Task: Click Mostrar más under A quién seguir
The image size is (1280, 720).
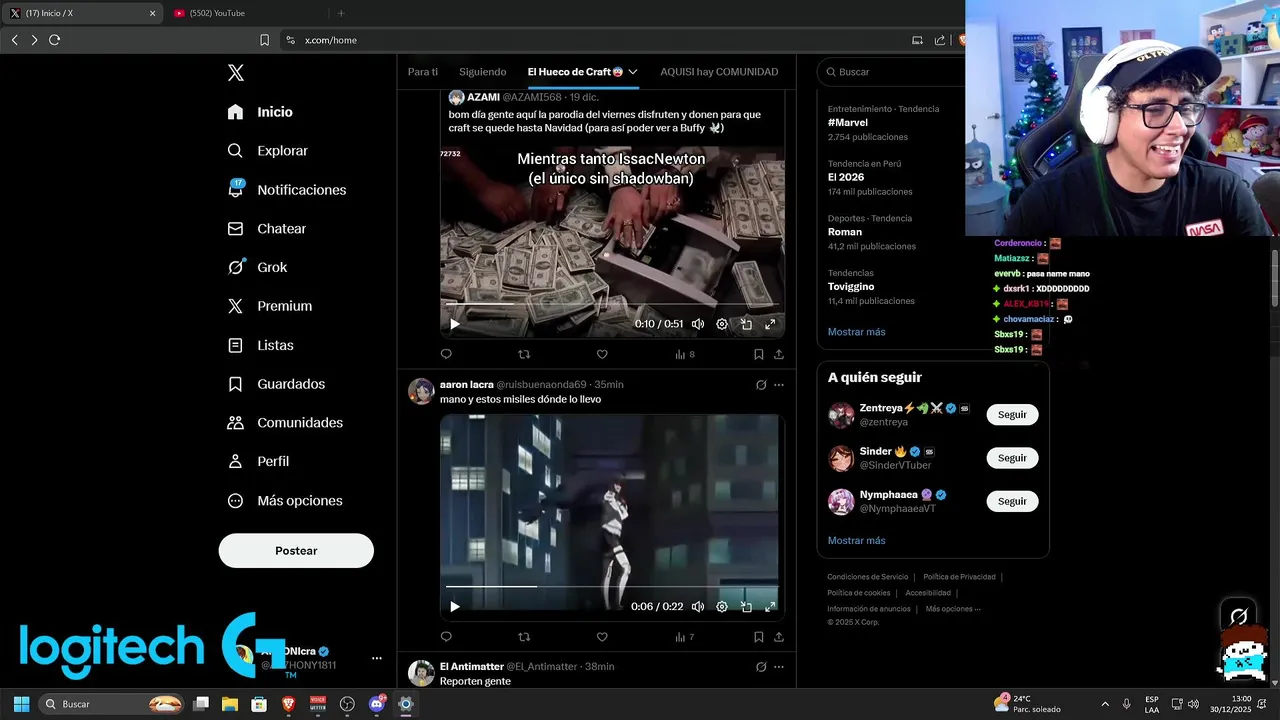Action: click(856, 541)
